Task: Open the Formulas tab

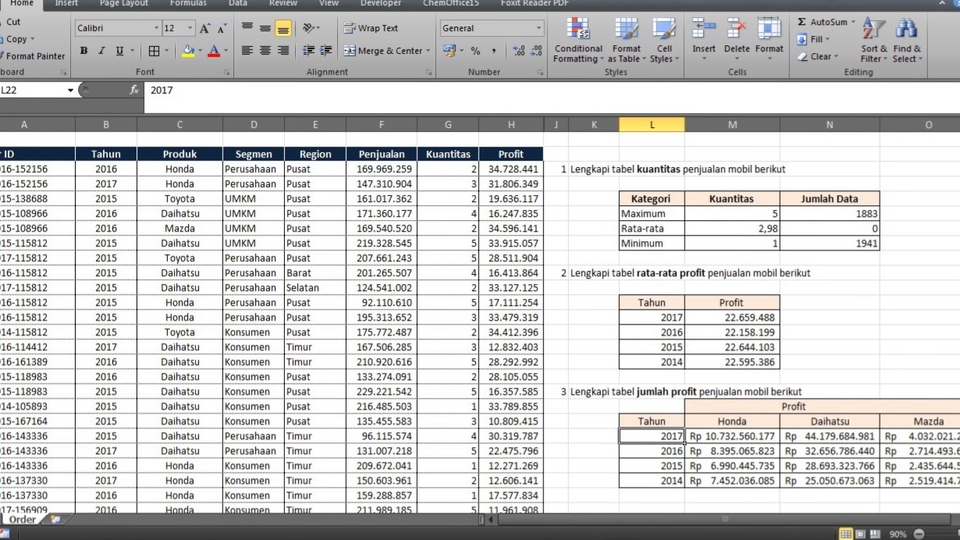Action: coord(188,4)
